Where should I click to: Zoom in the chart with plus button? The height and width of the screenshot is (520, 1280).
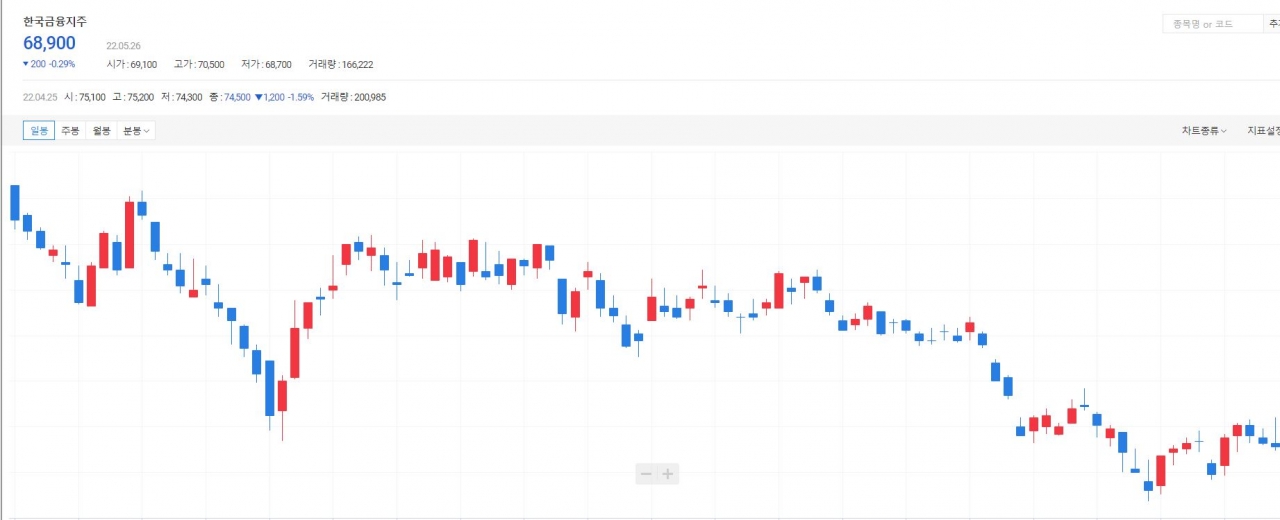point(668,474)
